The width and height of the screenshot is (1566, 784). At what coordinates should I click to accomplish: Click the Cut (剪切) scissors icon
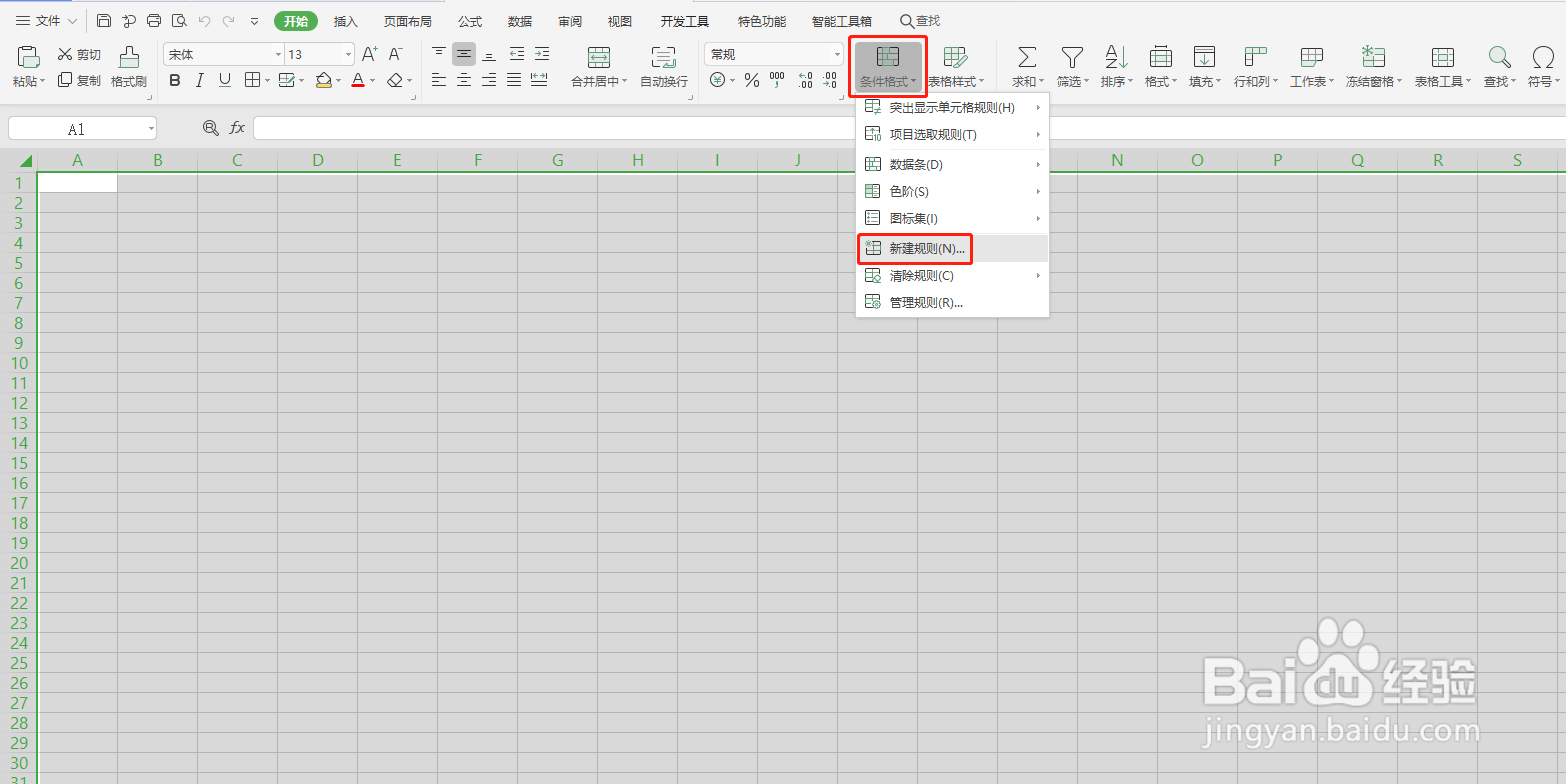(65, 54)
